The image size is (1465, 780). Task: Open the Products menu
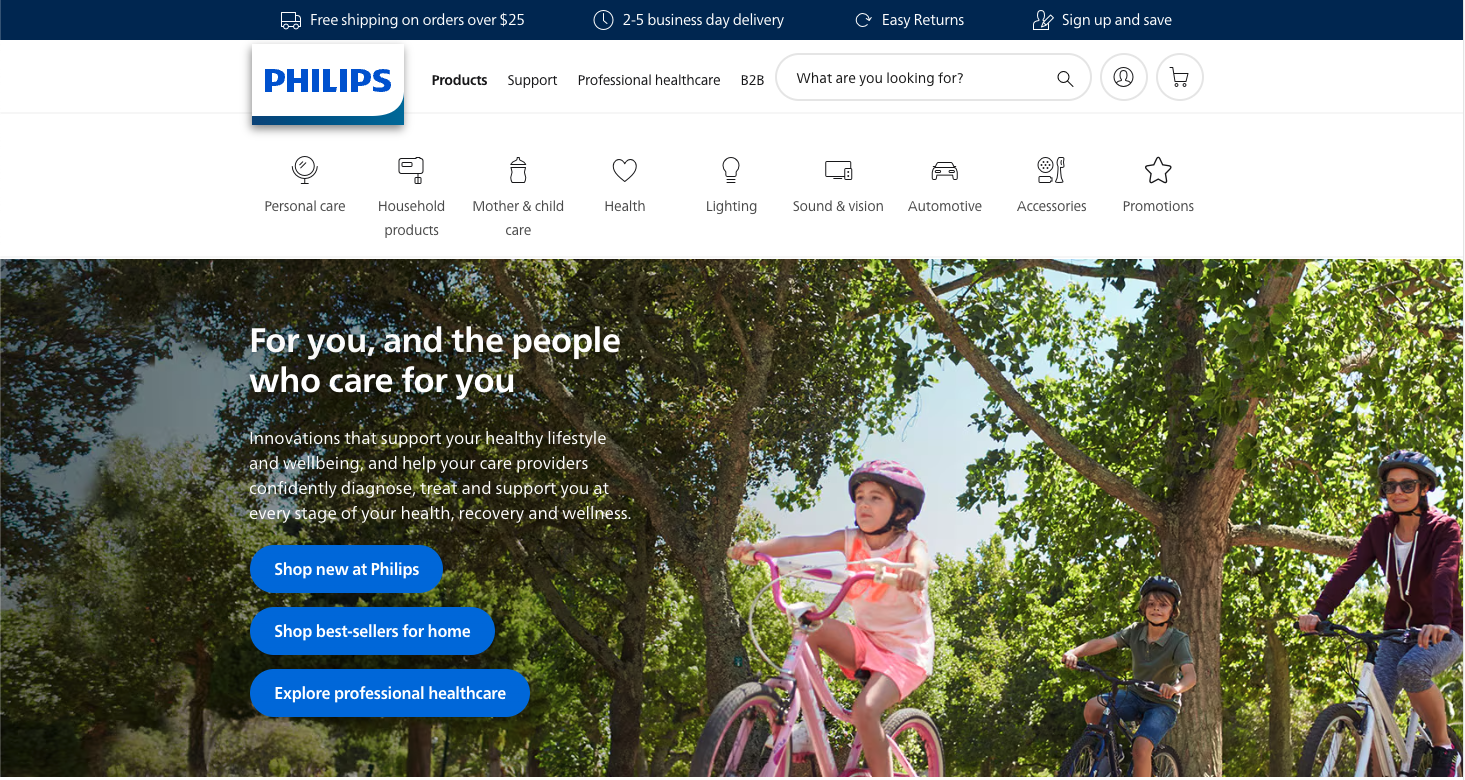coord(459,80)
